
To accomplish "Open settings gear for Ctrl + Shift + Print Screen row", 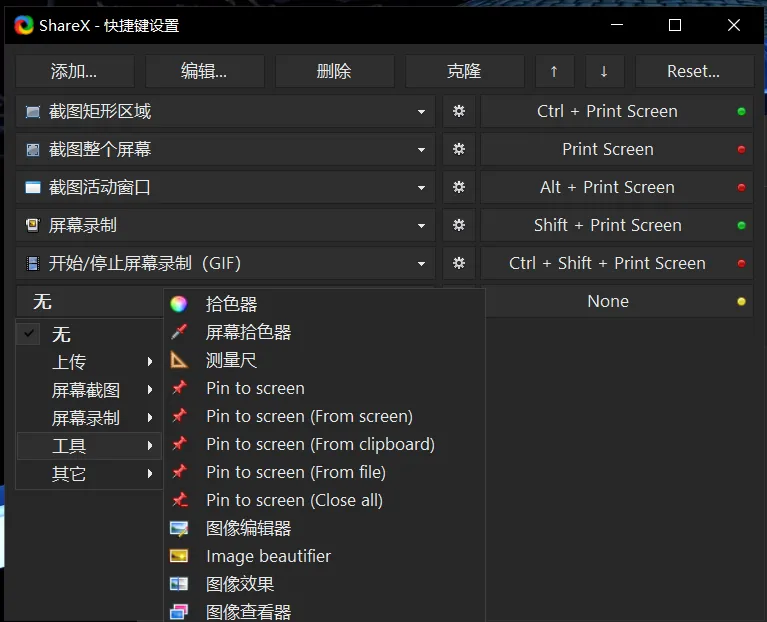I will click(459, 264).
